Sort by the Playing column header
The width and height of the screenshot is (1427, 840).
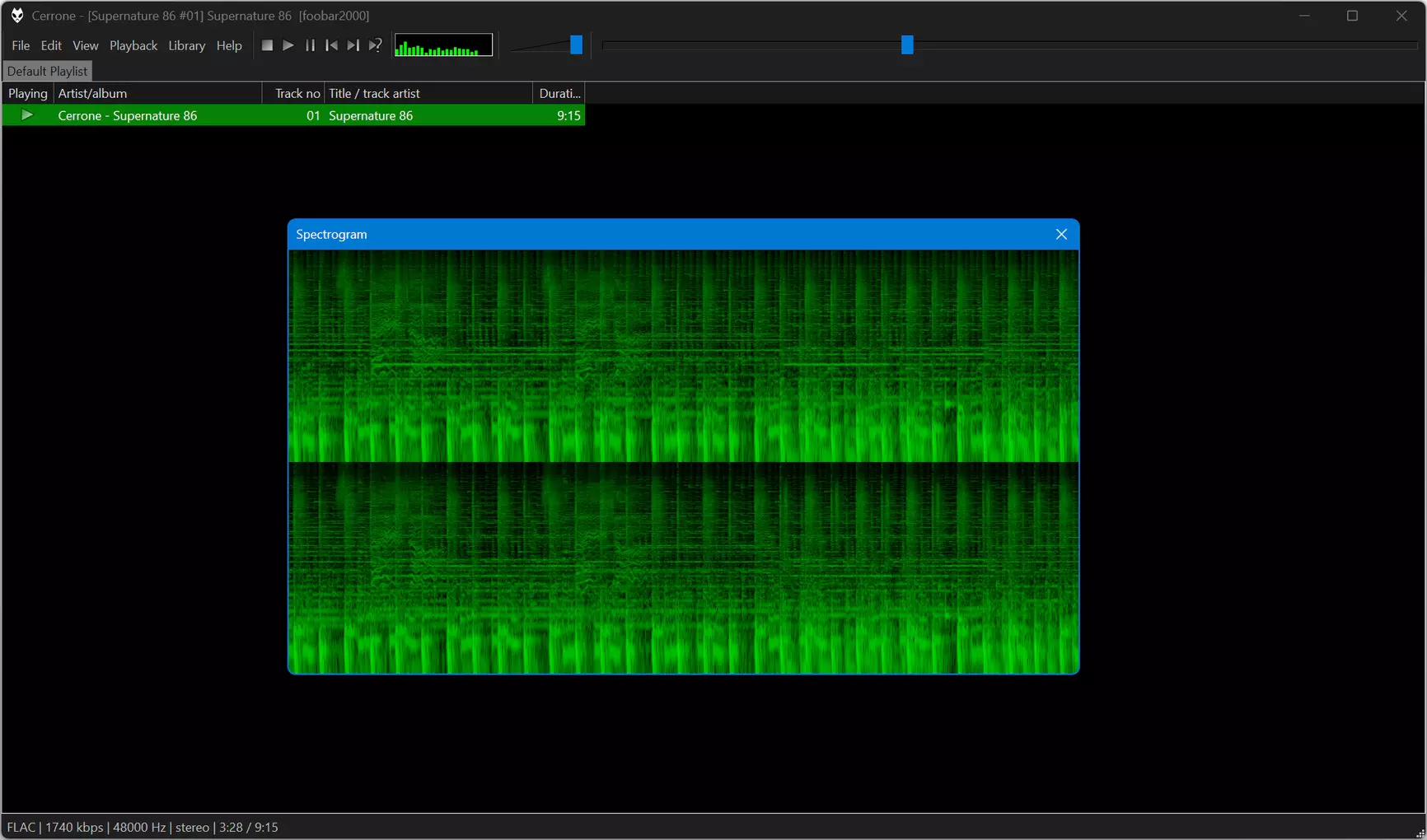(x=28, y=93)
